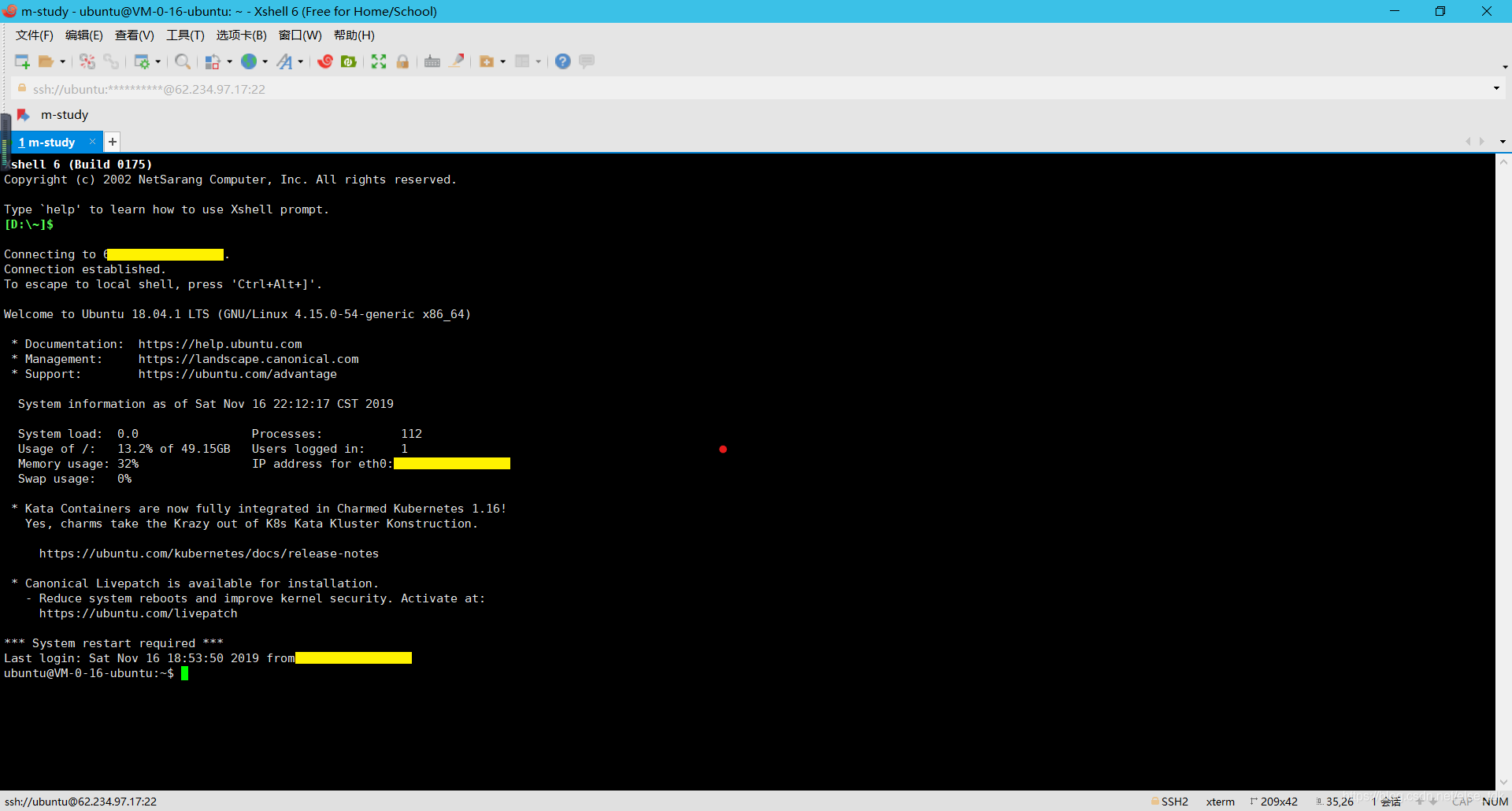Screen dimensions: 1512x811
Task: Click the m-study session shortcut
Action: pyautogui.click(x=65, y=115)
